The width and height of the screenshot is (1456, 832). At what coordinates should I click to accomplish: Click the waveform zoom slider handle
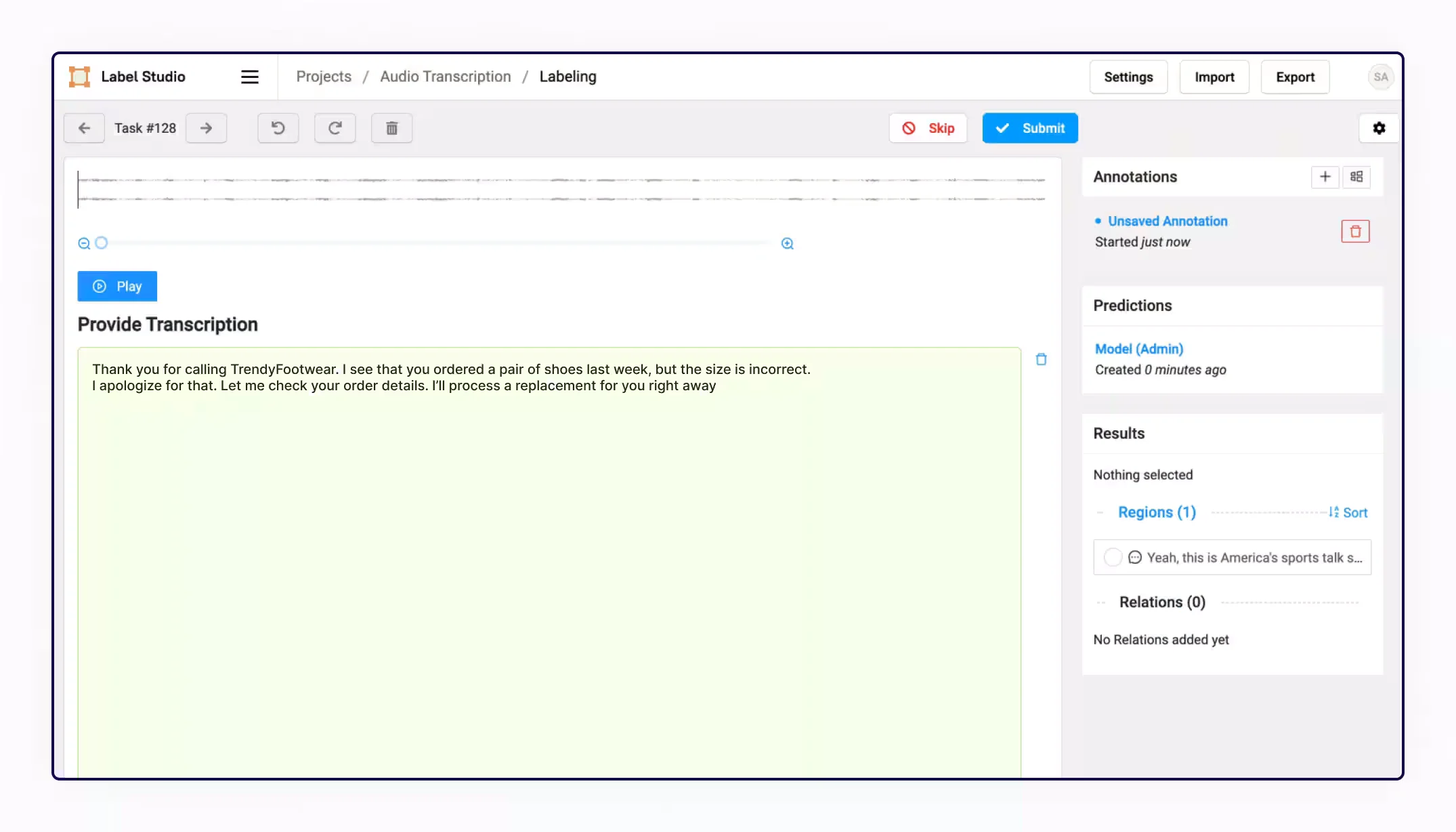pos(101,243)
